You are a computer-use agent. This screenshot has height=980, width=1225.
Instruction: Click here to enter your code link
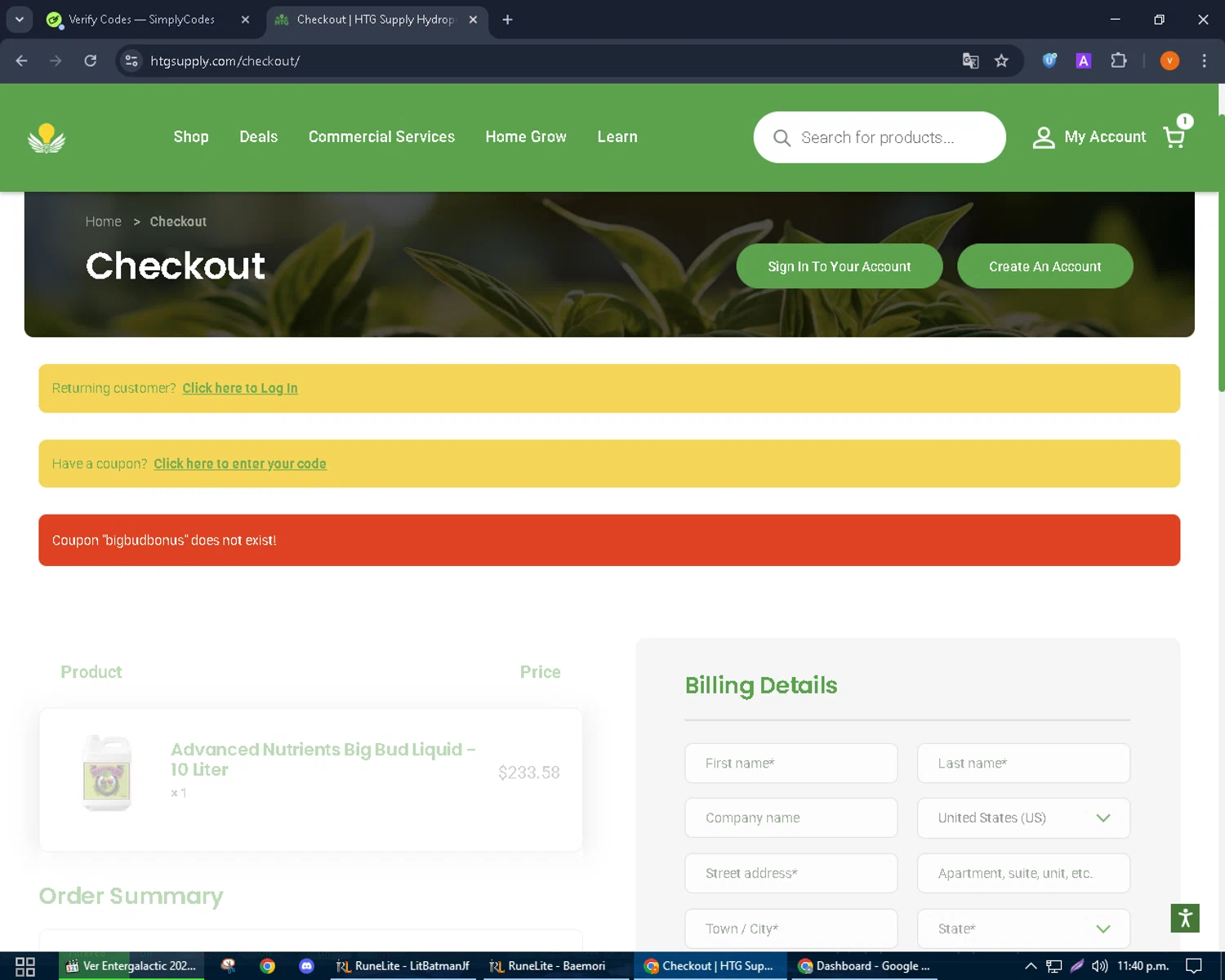pos(240,464)
